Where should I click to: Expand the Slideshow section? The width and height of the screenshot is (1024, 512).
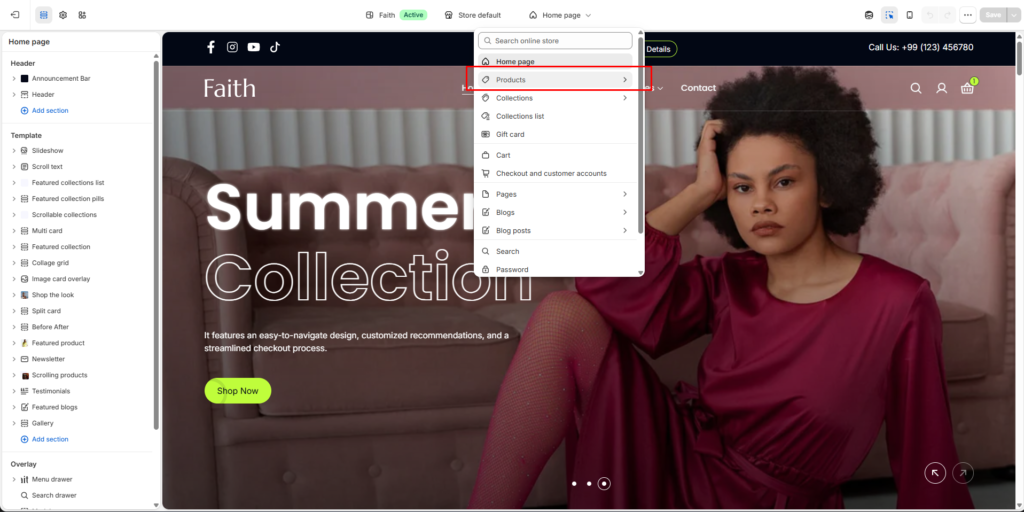pyautogui.click(x=14, y=151)
